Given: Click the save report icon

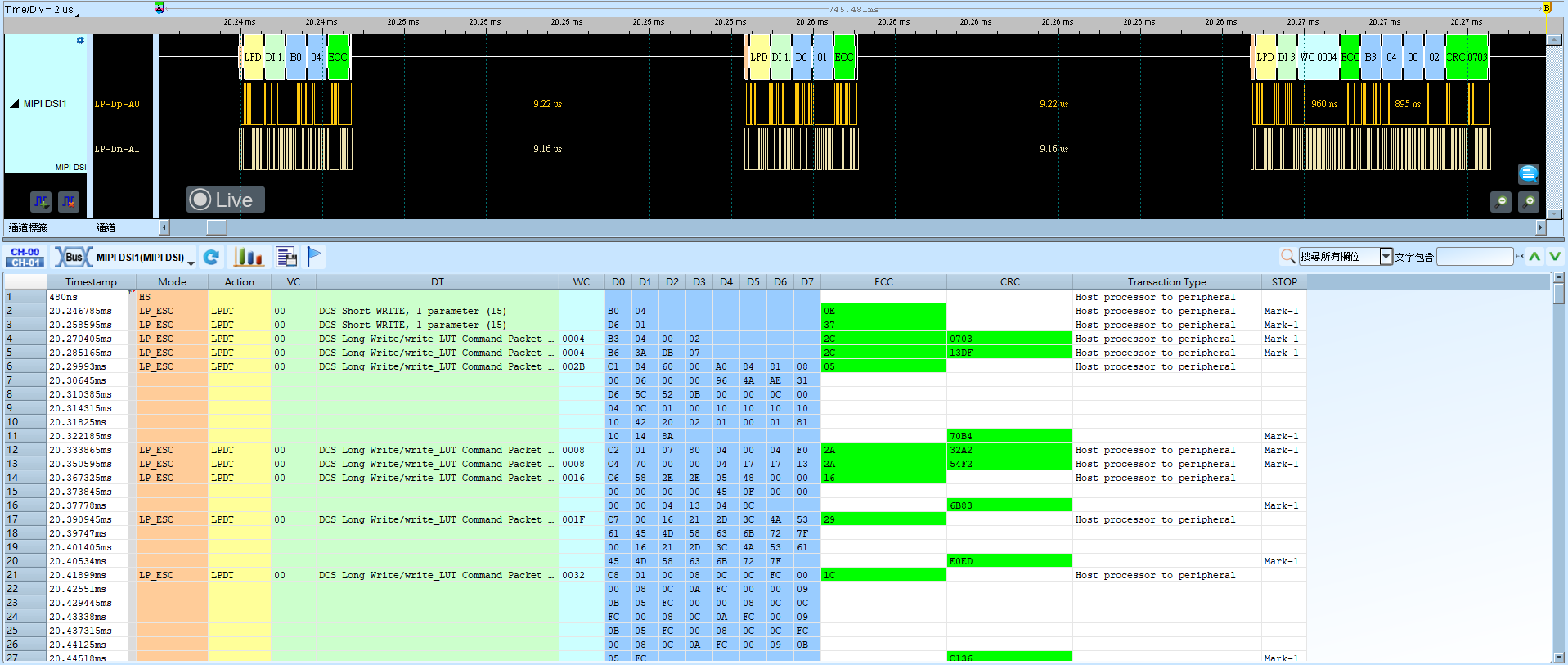Looking at the screenshot, I should pos(286,257).
